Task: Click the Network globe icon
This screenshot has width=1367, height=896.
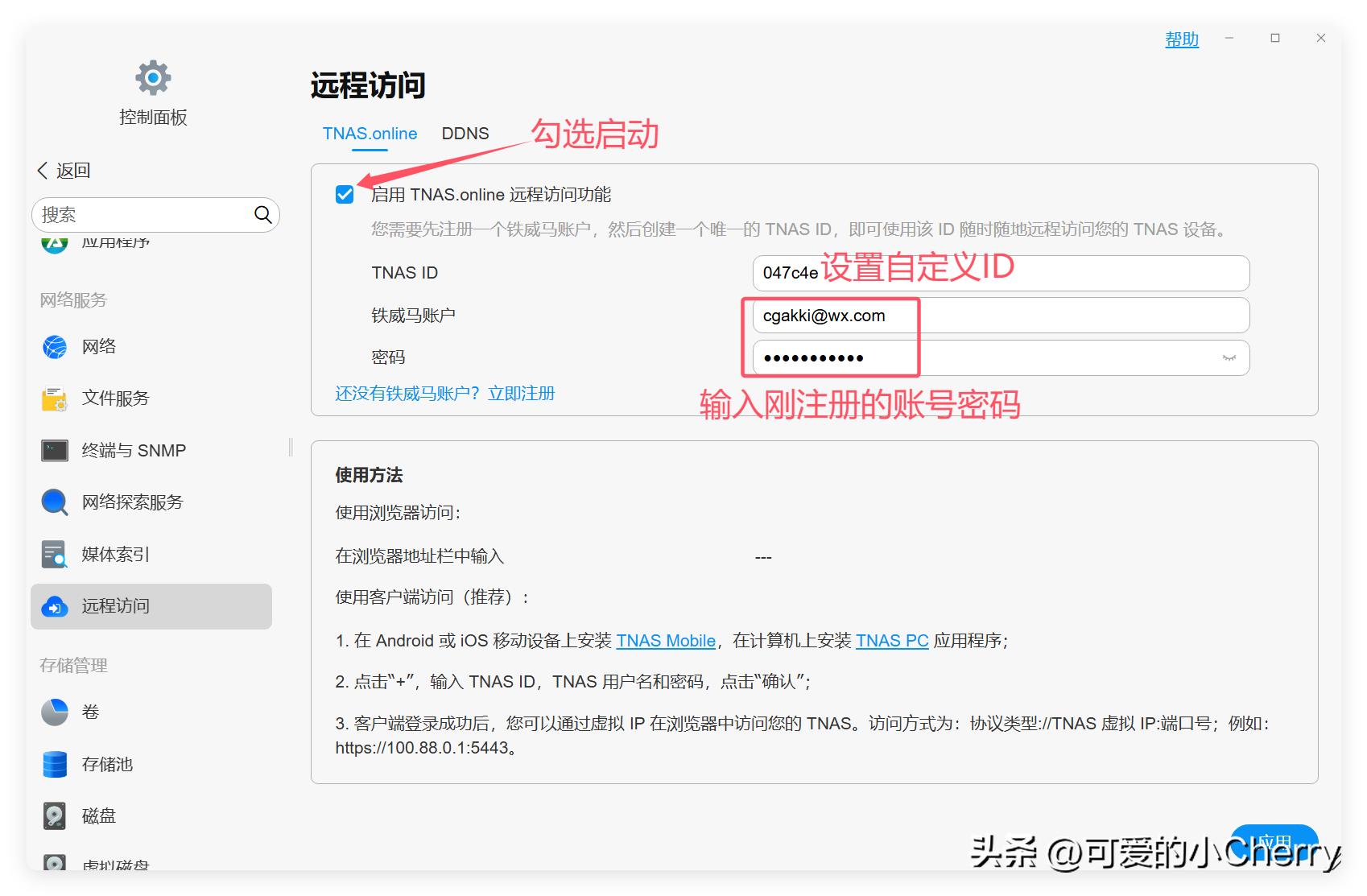Action: [x=55, y=347]
